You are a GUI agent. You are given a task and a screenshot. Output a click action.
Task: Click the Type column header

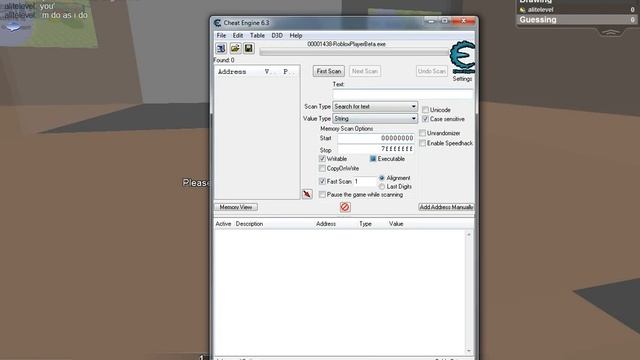click(365, 224)
